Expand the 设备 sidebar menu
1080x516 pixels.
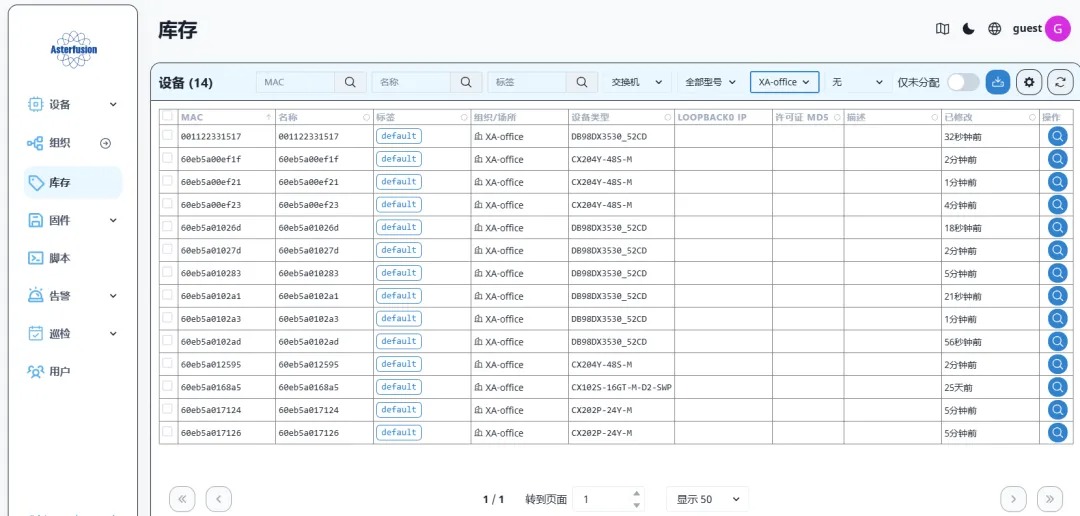coord(74,105)
